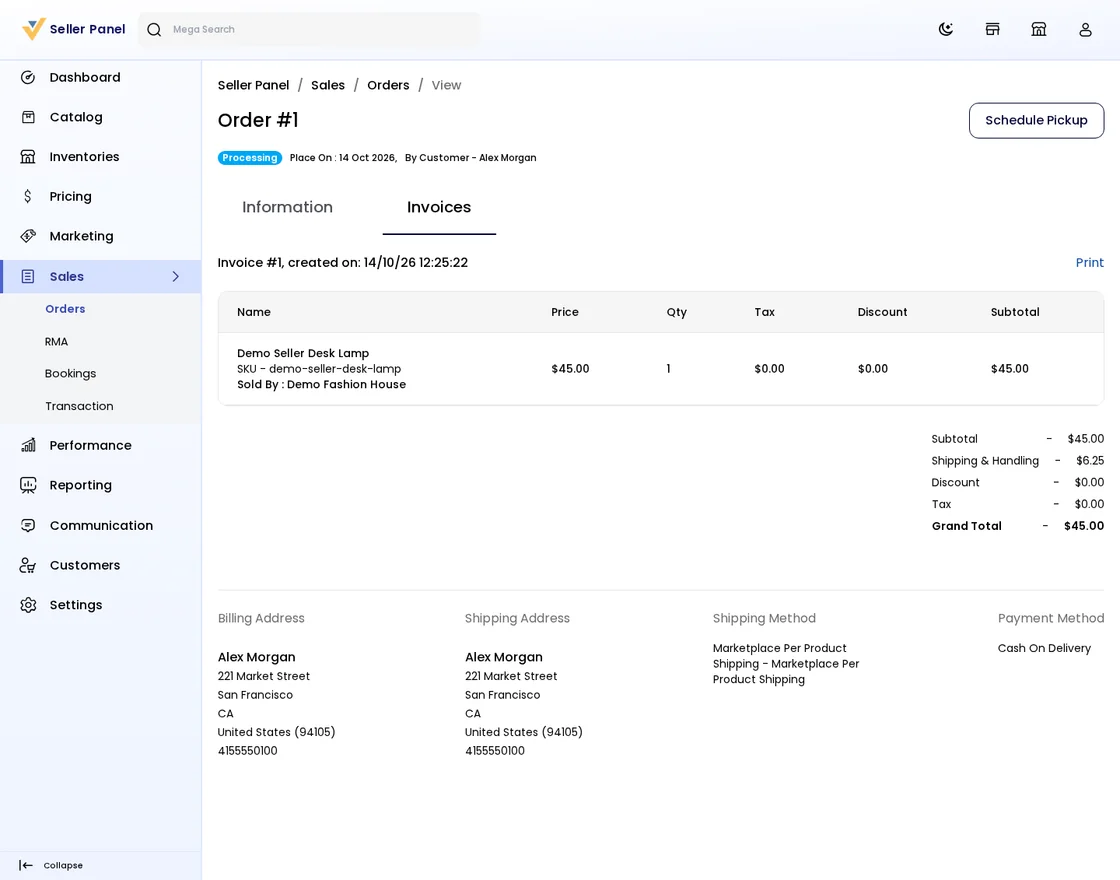Click the Discount column header
Viewport: 1120px width, 880px height.
pos(882,312)
